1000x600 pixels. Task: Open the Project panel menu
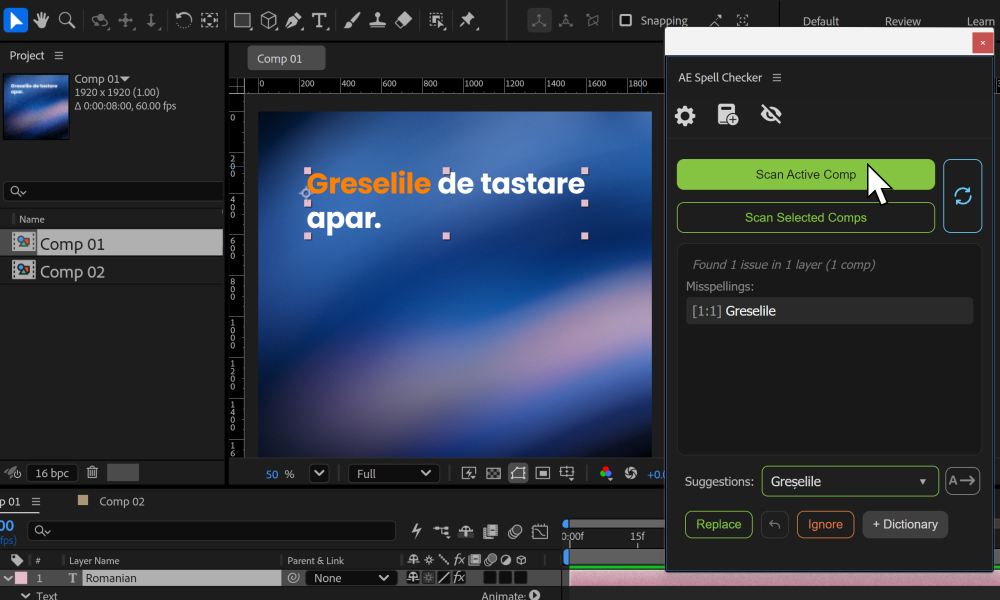click(x=59, y=55)
